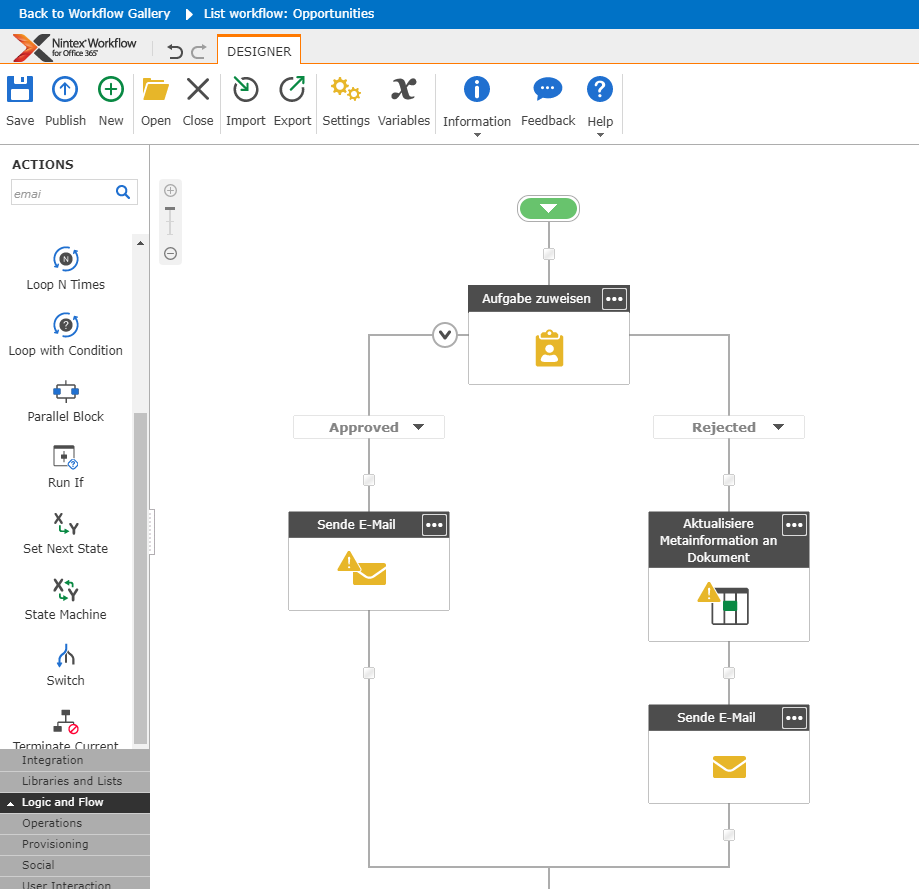Select the Switch action
The image size is (919, 889).
(x=66, y=666)
